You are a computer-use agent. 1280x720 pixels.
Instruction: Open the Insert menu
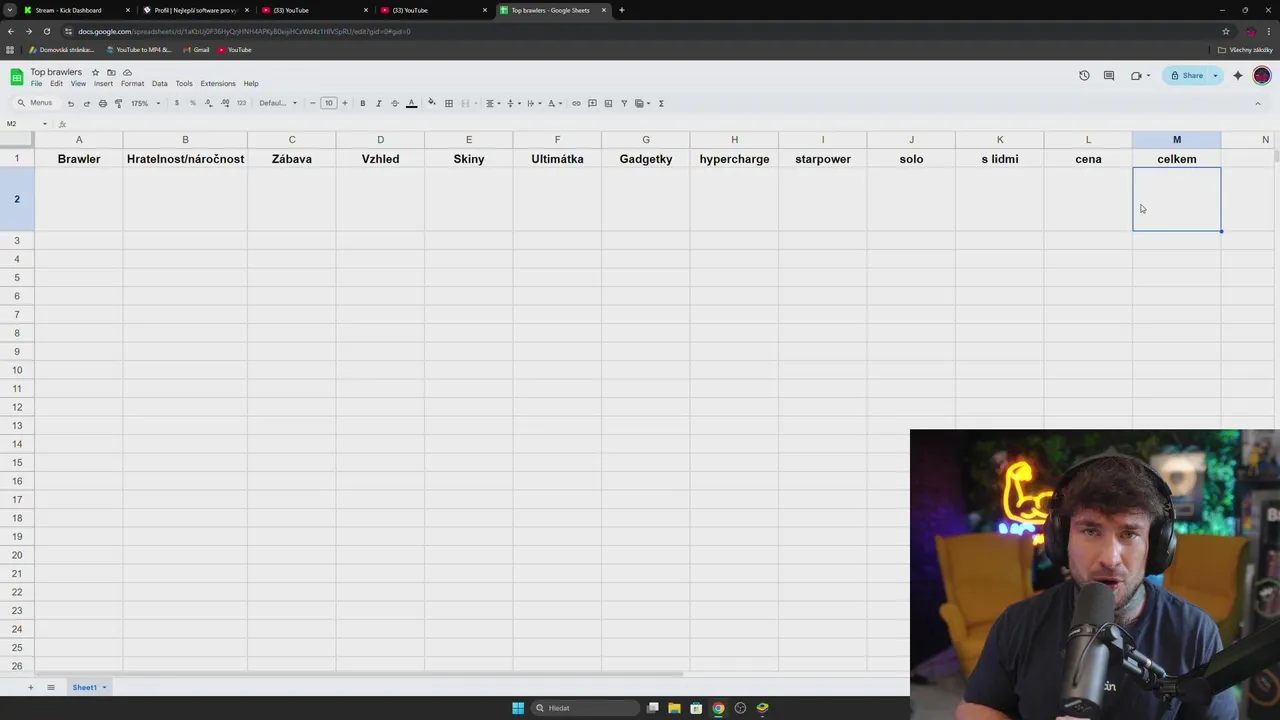(x=103, y=84)
